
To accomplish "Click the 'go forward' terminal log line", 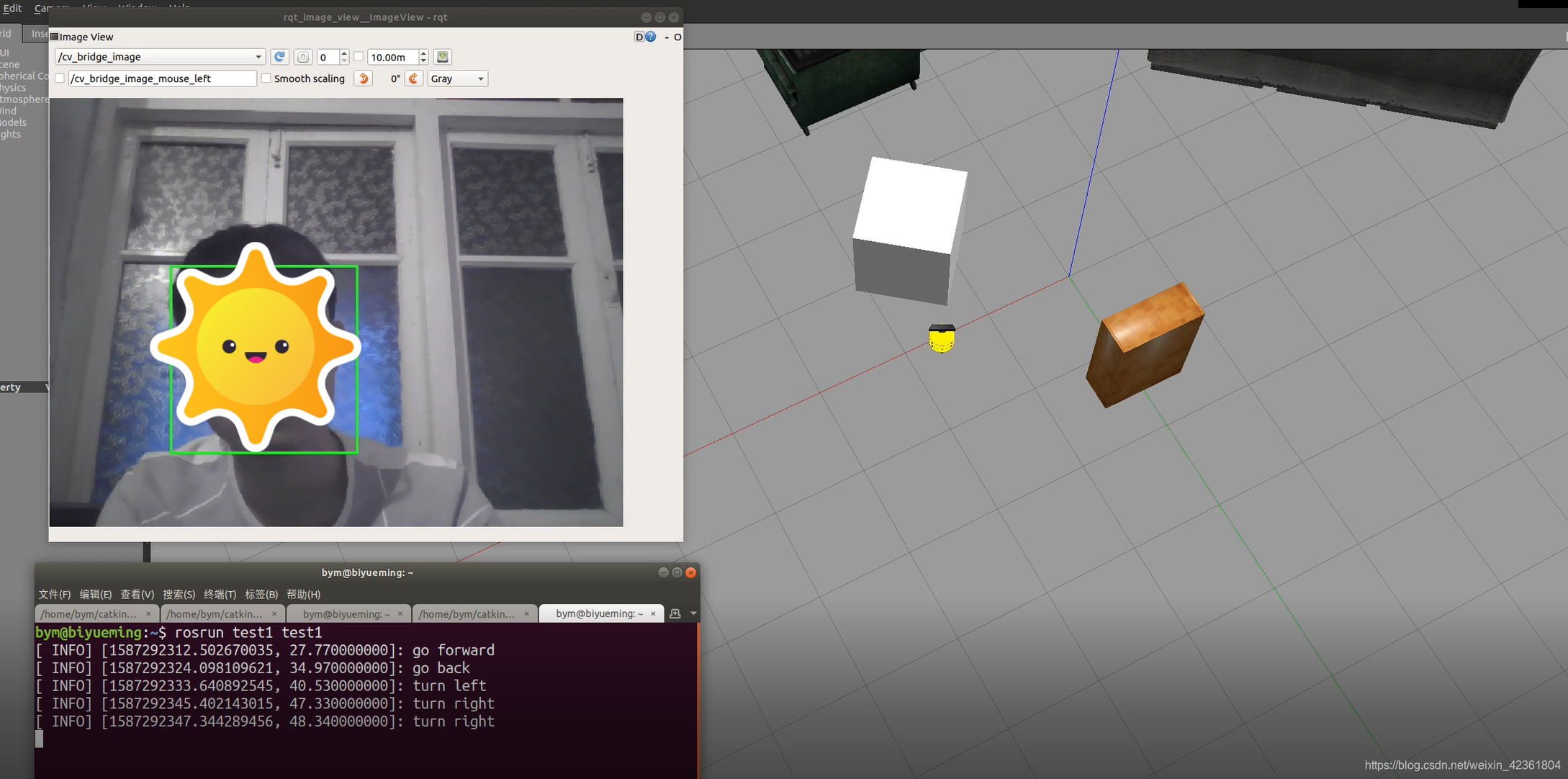I will pyautogui.click(x=265, y=650).
